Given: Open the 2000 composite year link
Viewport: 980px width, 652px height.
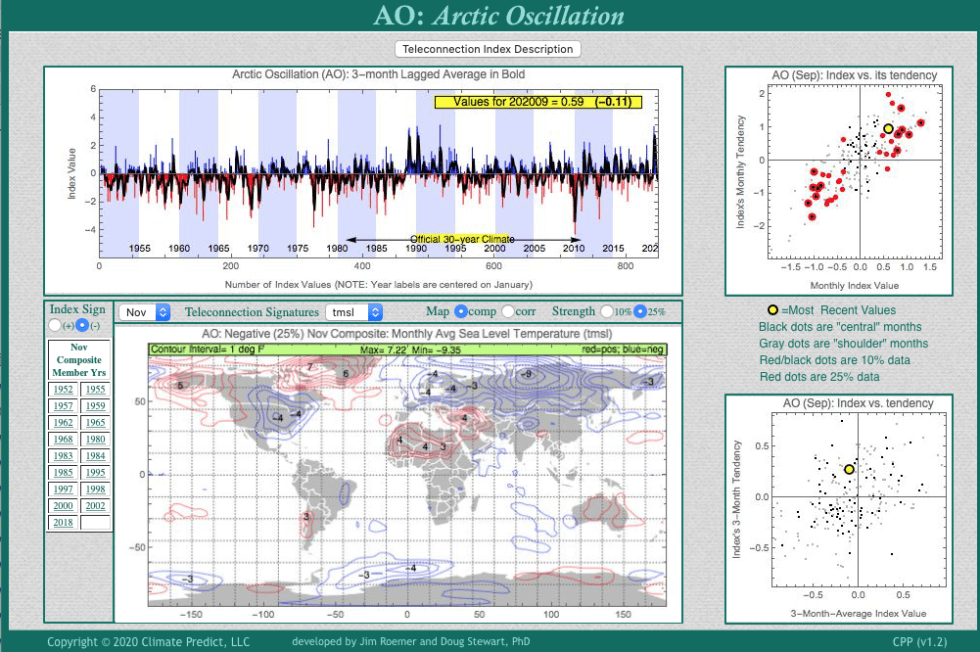Looking at the screenshot, I should coord(65,505).
